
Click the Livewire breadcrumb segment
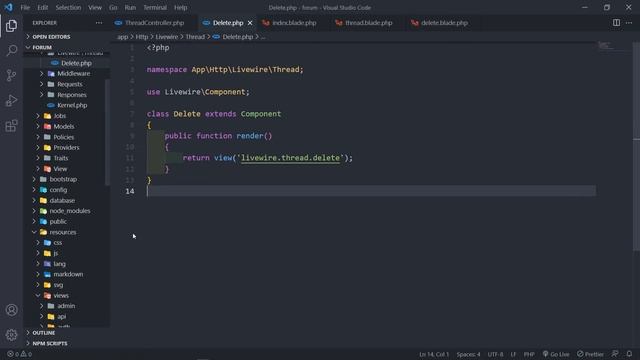[167, 37]
